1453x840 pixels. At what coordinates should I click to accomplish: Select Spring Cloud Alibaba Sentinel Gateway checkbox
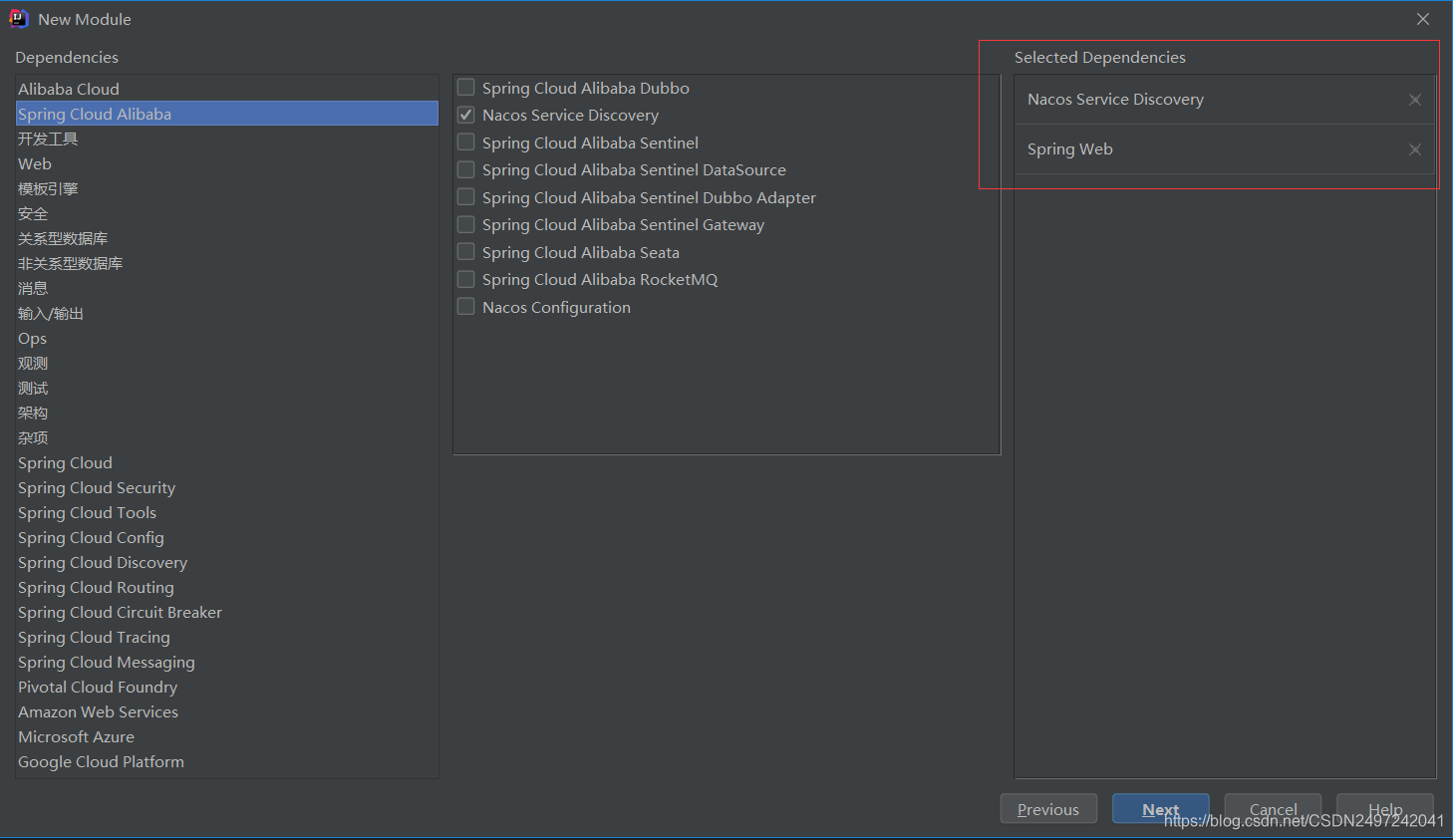tap(465, 224)
